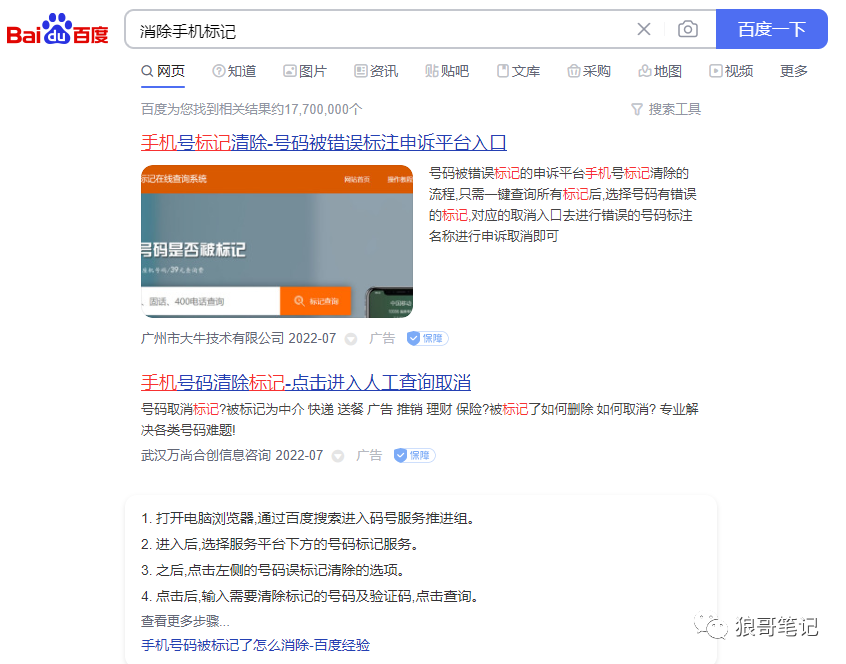Open the 采购 tab
This screenshot has width=846, height=664.
click(589, 71)
